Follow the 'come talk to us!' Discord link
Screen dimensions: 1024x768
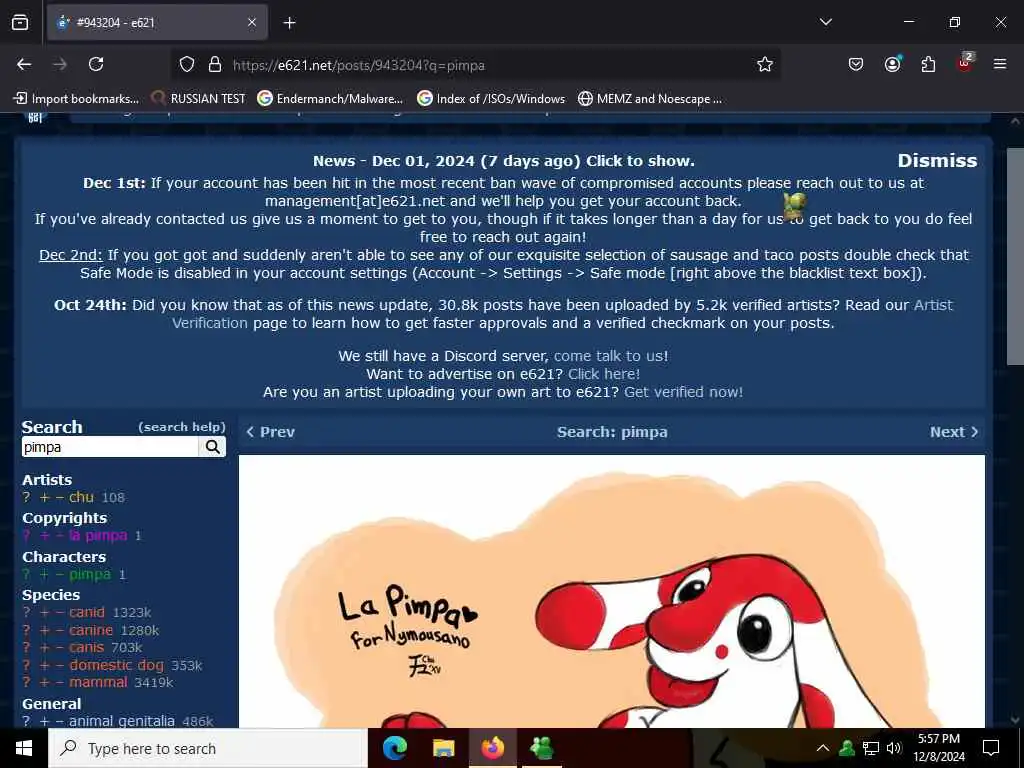point(611,356)
